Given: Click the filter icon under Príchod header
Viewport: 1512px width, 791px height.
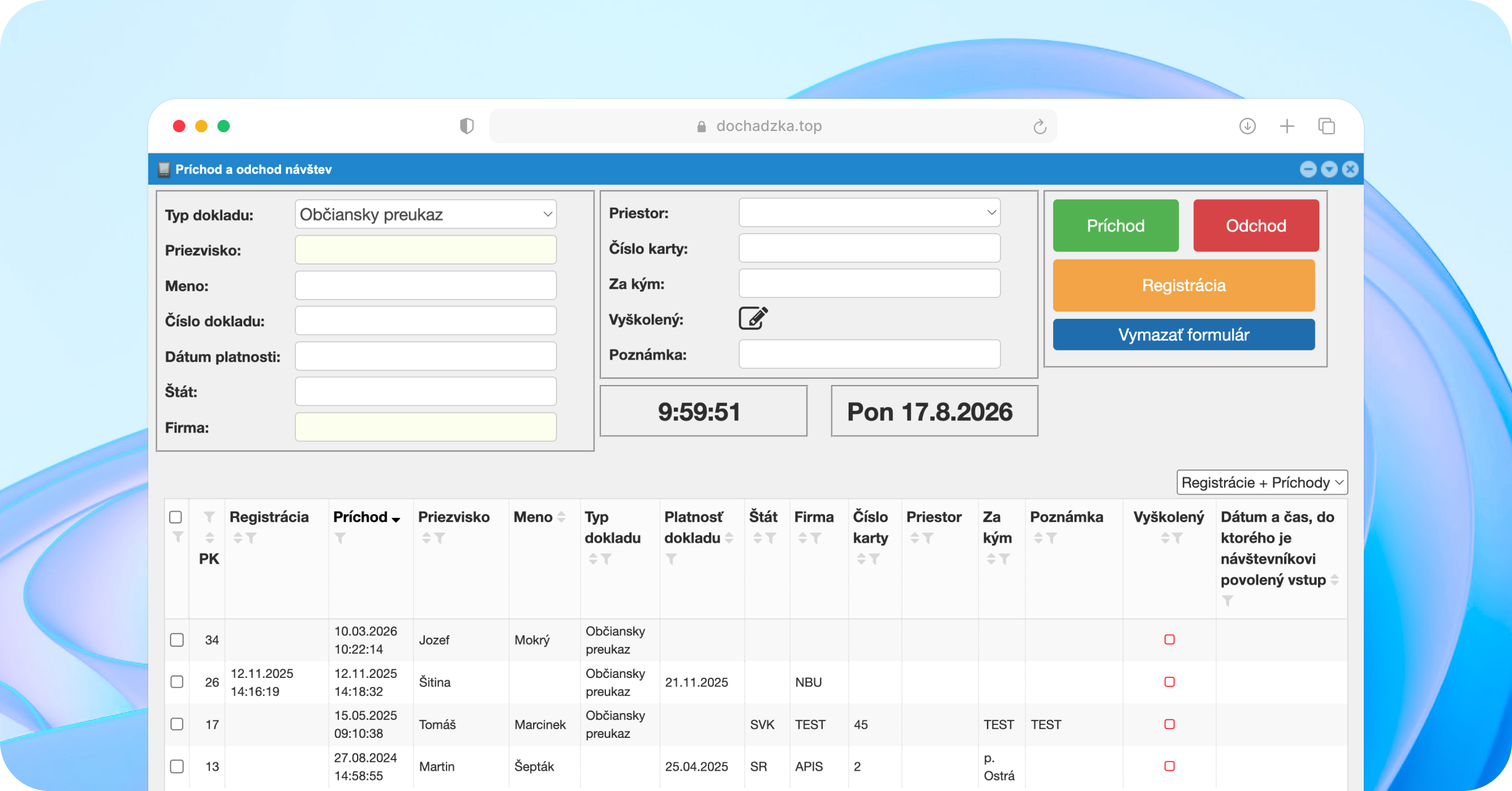Looking at the screenshot, I should [340, 538].
